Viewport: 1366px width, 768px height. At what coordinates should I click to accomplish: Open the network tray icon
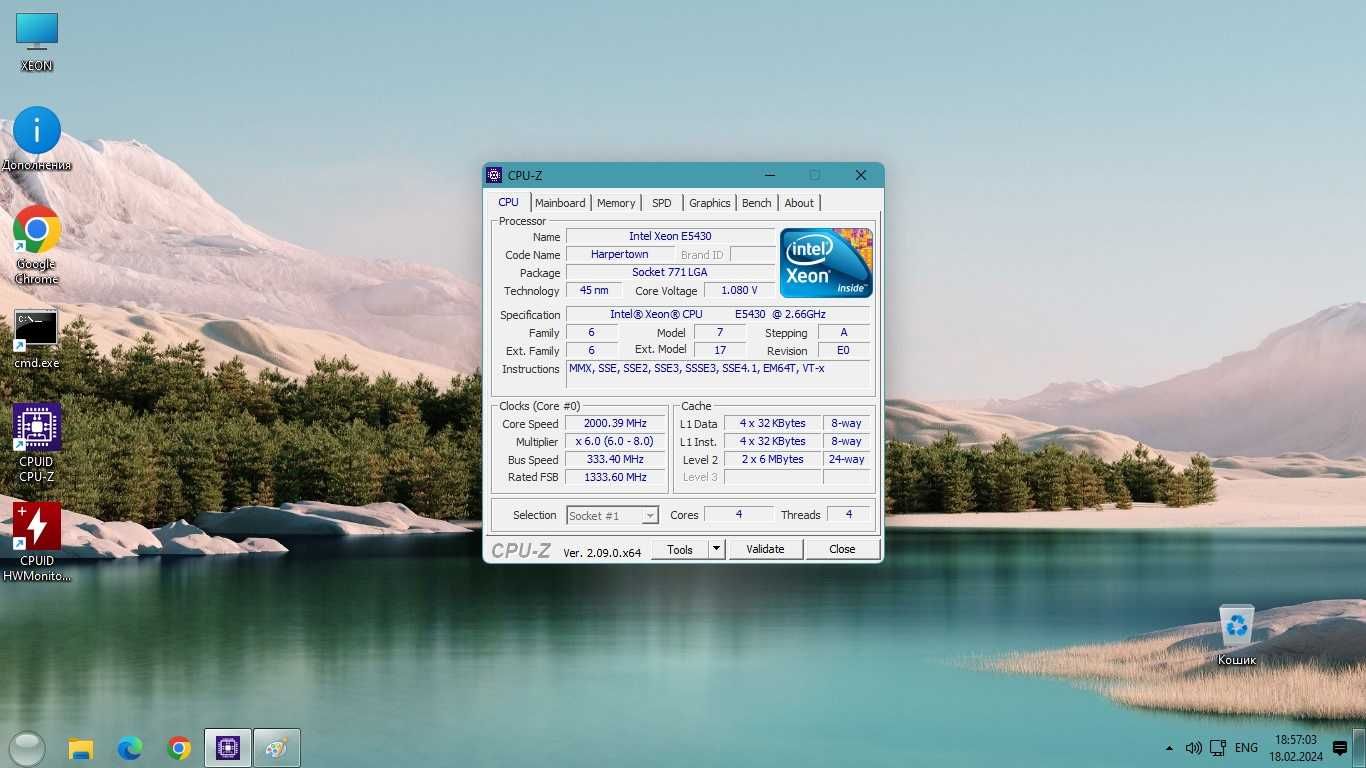click(1218, 748)
